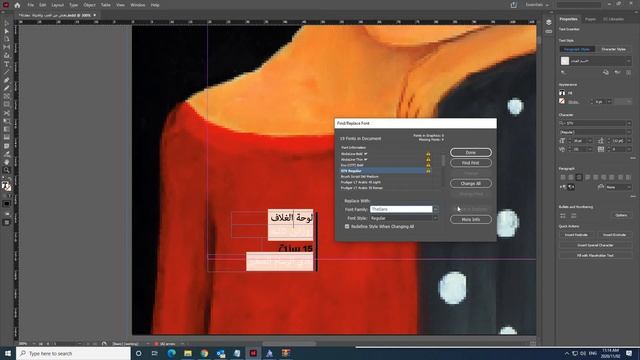Click the Windows taskbar search box
This screenshot has width=640, height=360.
pyautogui.click(x=73, y=353)
